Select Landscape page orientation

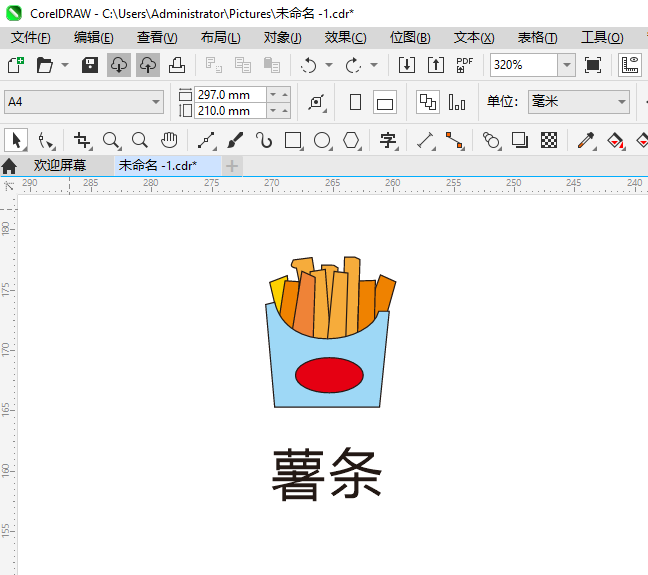click(385, 102)
